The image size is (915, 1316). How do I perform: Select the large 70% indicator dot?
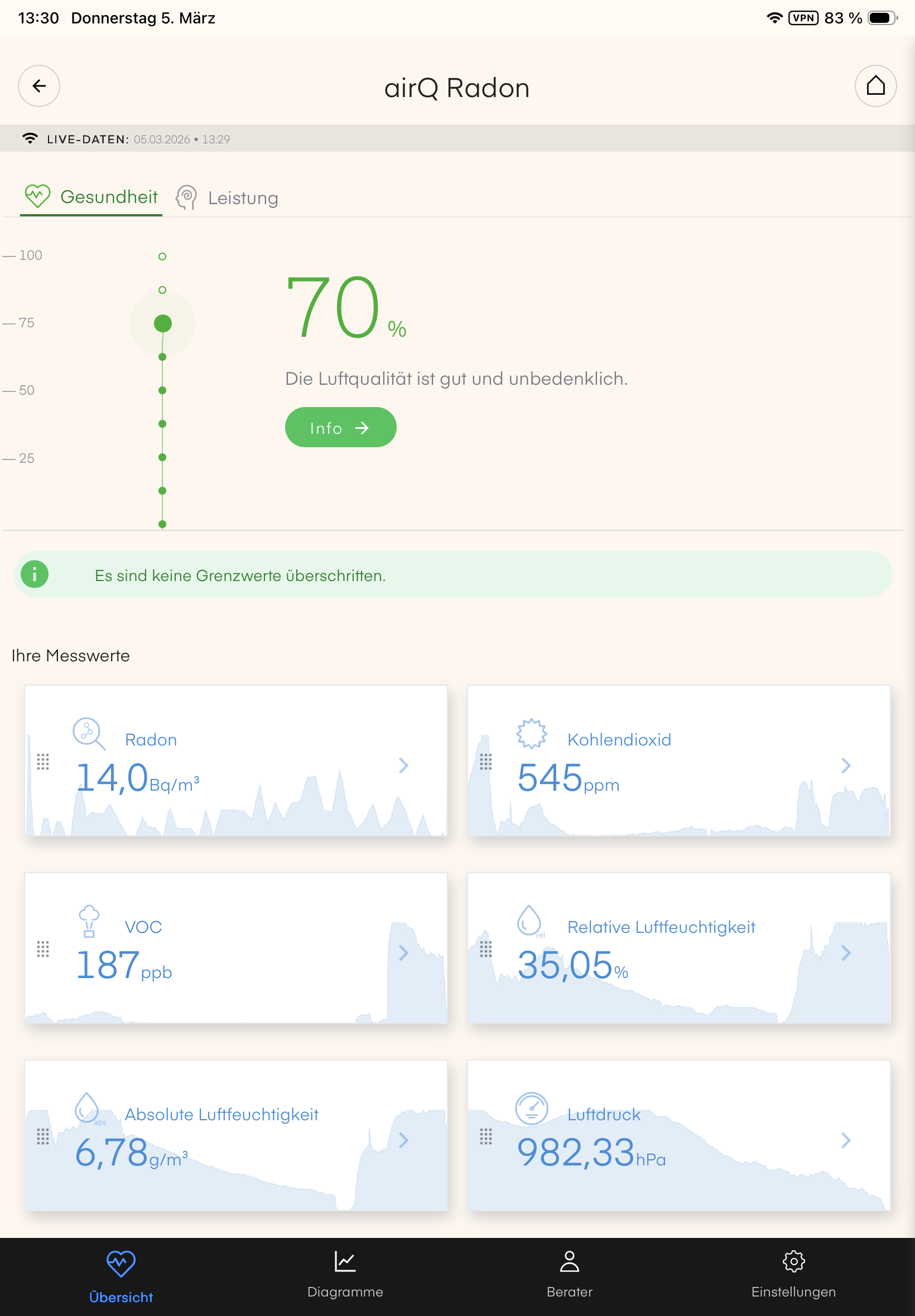pyautogui.click(x=163, y=323)
